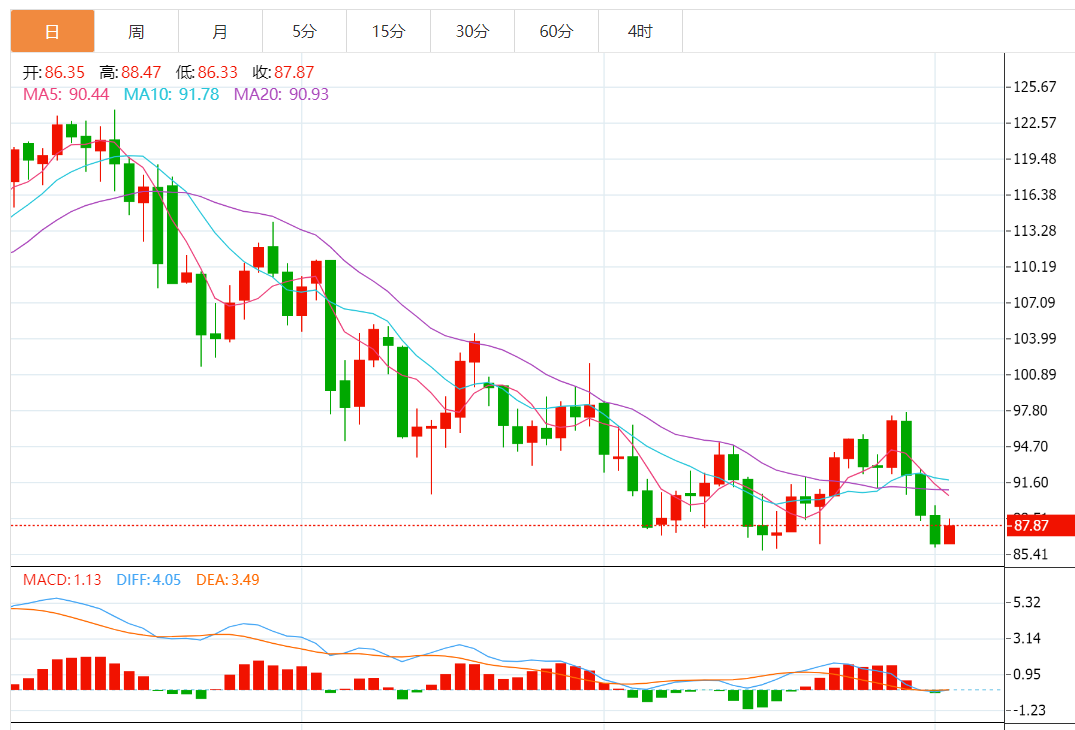Select the 日 daily chart tab

click(52, 31)
